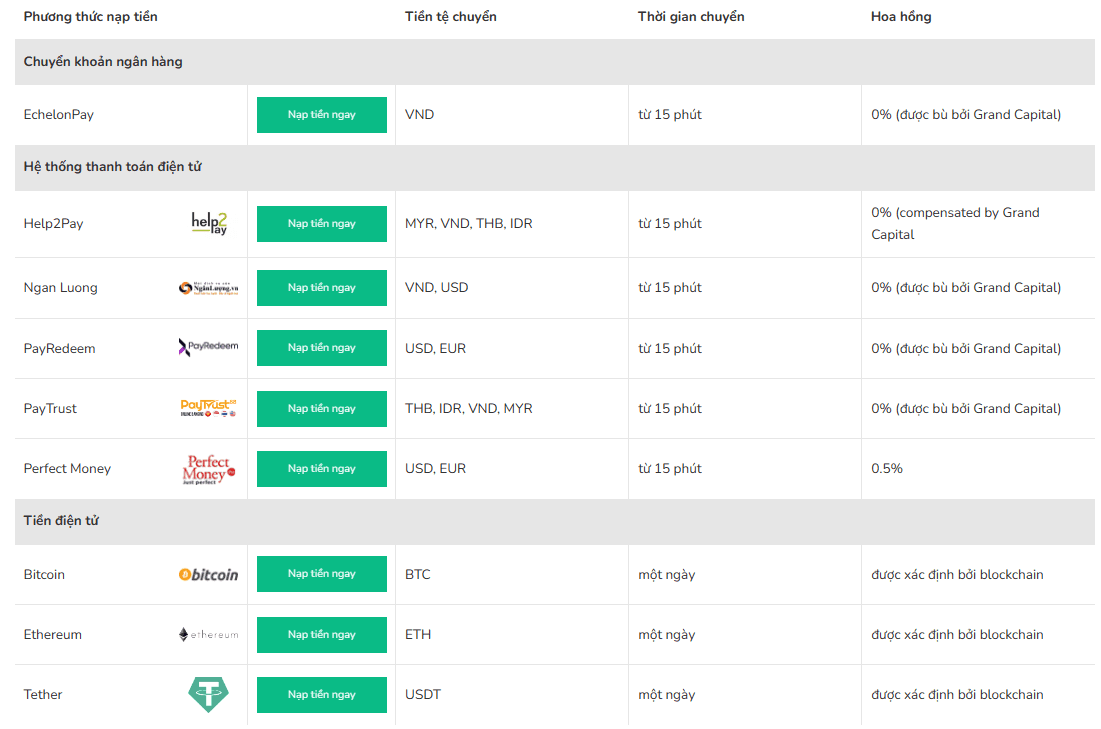This screenshot has width=1101, height=729.
Task: Click the green Tether logo
Action: click(209, 694)
